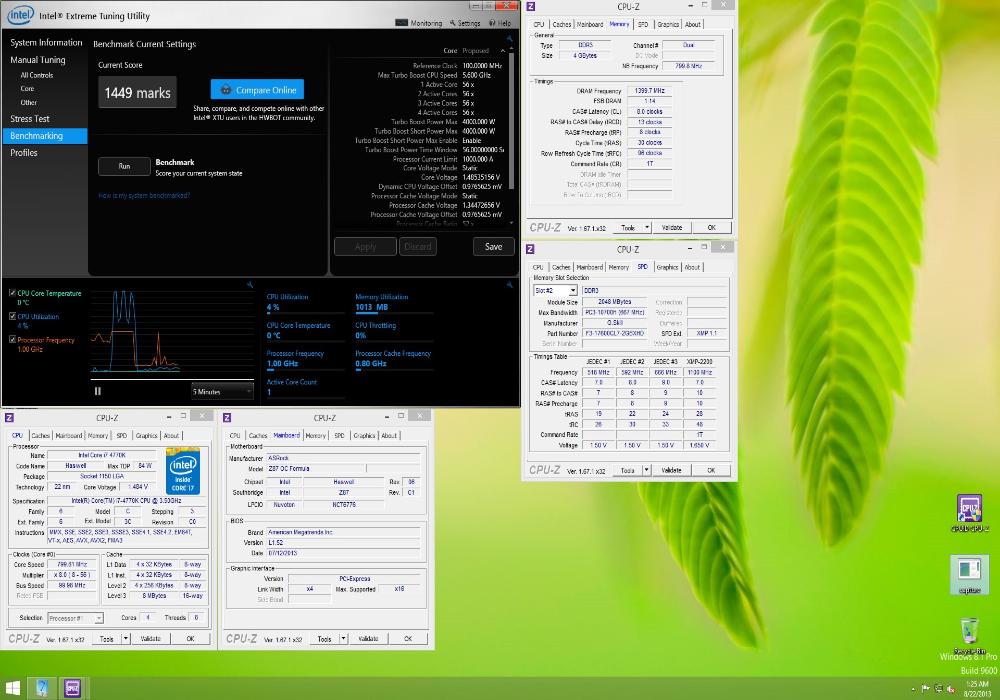Save current XTU settings
Viewport: 1000px width, 700px height.
[x=494, y=247]
